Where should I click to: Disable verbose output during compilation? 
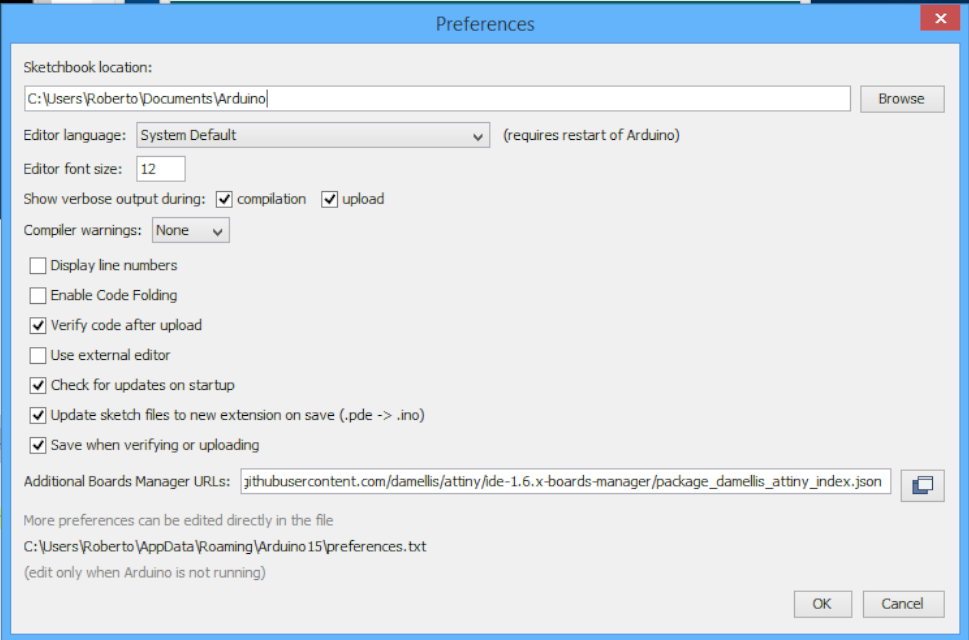pyautogui.click(x=224, y=198)
